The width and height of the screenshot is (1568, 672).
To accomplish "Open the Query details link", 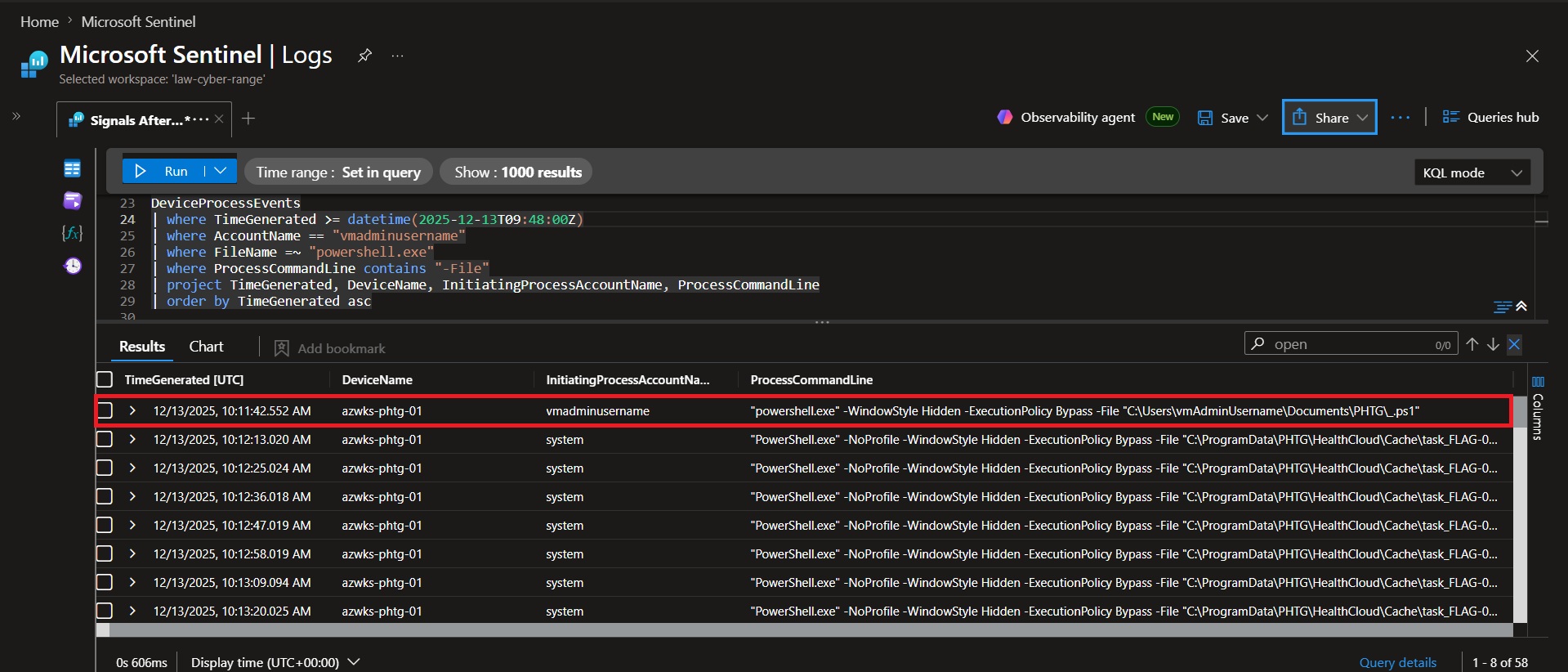I will [1397, 662].
